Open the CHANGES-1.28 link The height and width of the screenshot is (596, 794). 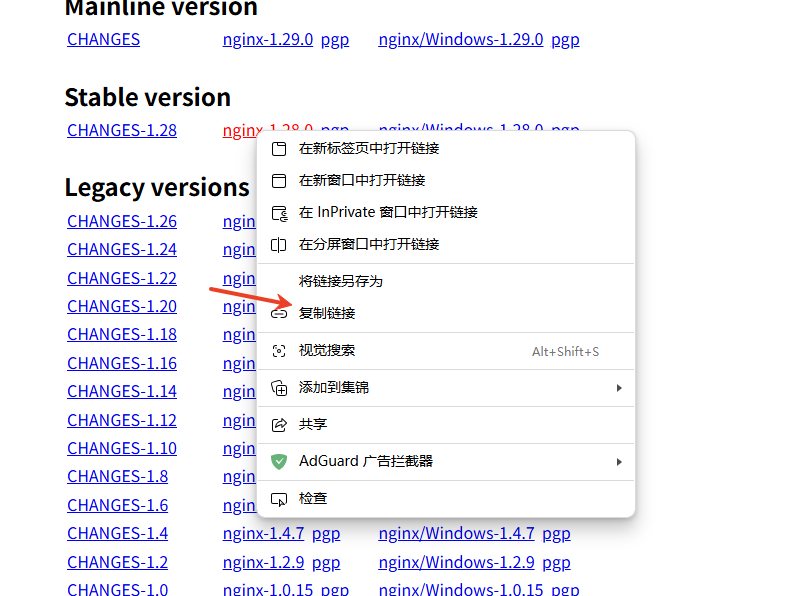pos(122,131)
